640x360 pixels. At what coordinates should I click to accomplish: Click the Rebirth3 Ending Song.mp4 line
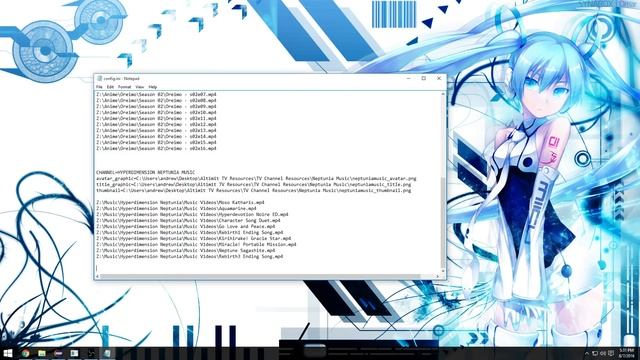(190, 256)
